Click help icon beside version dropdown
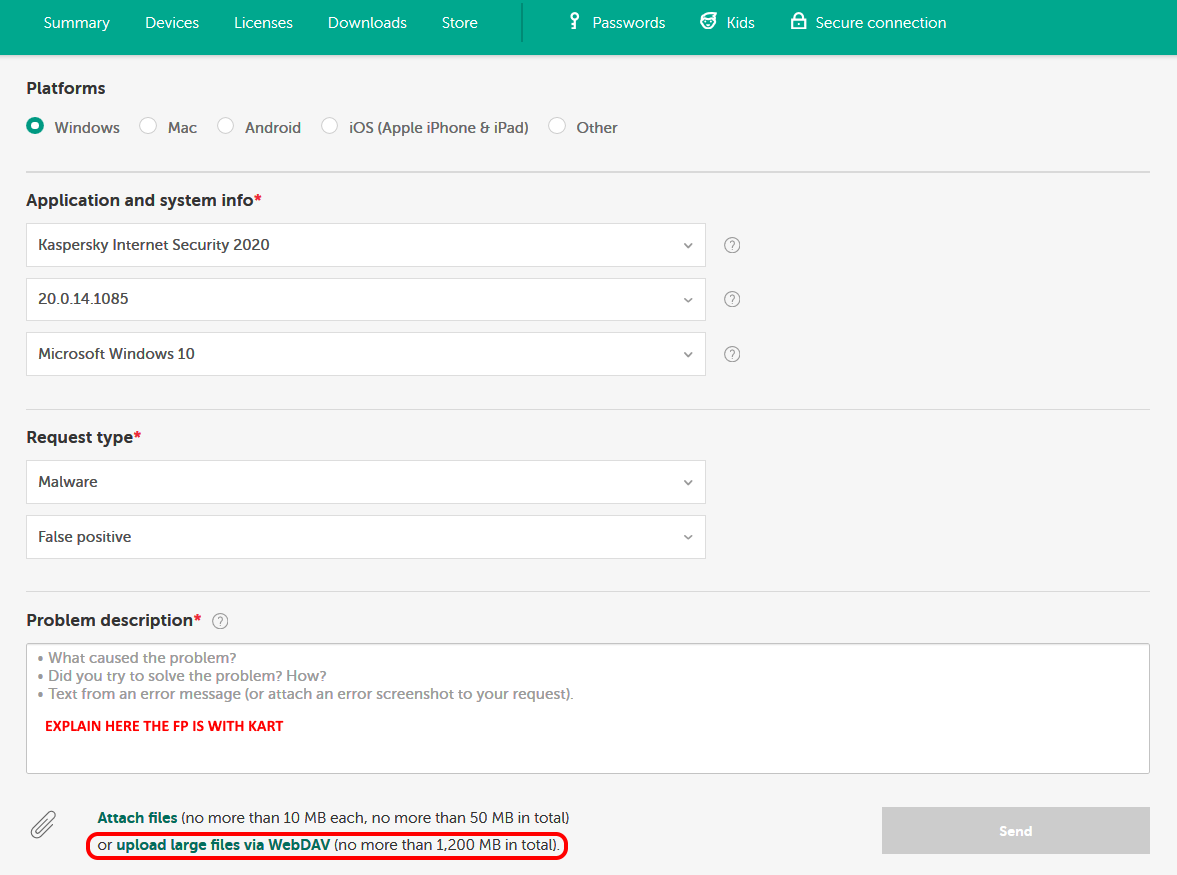1177x875 pixels. tap(732, 299)
